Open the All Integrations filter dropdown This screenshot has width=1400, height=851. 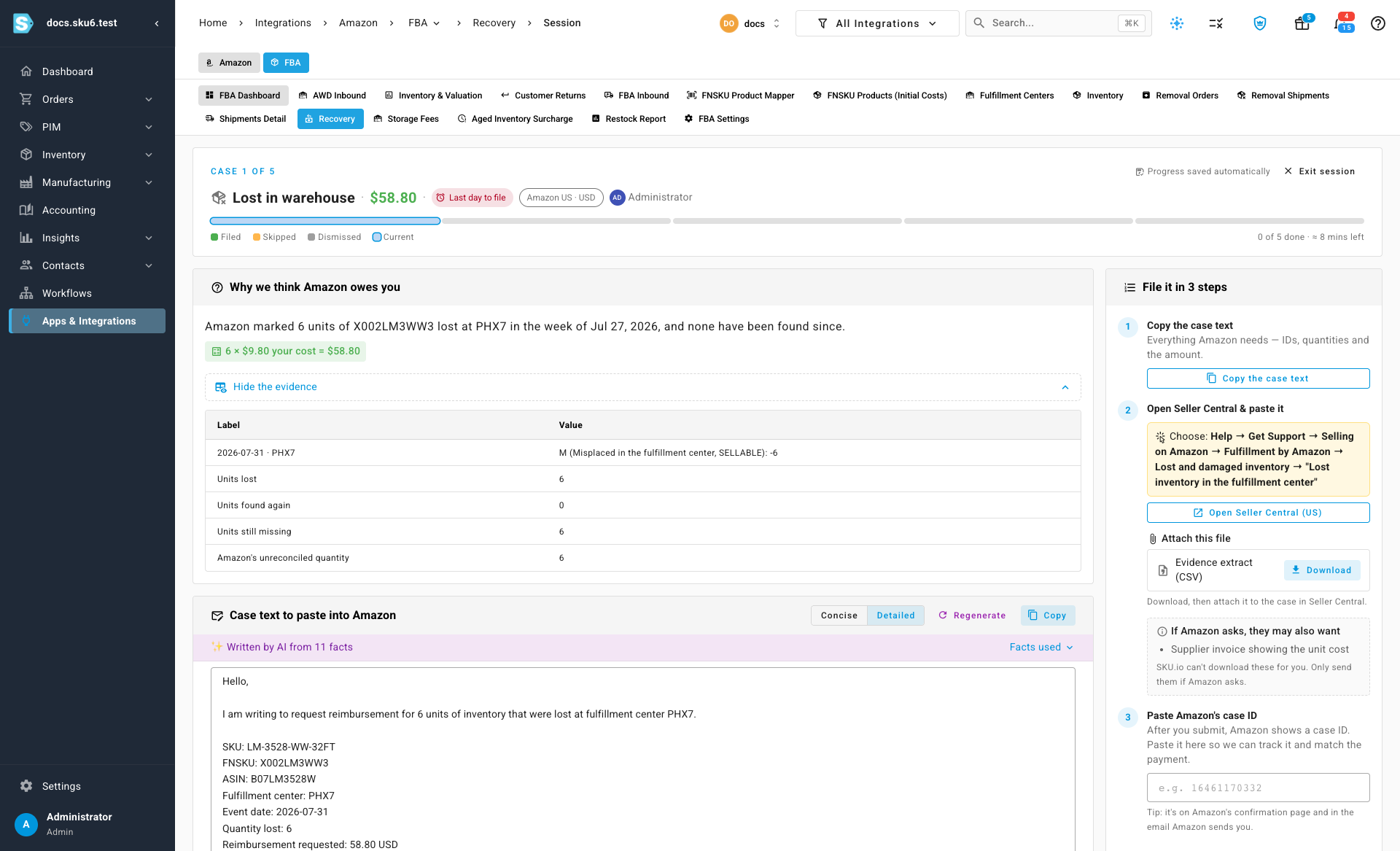click(x=877, y=23)
